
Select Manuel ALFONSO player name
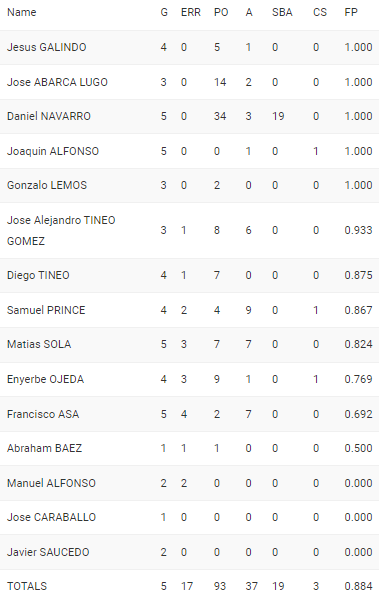[51, 483]
